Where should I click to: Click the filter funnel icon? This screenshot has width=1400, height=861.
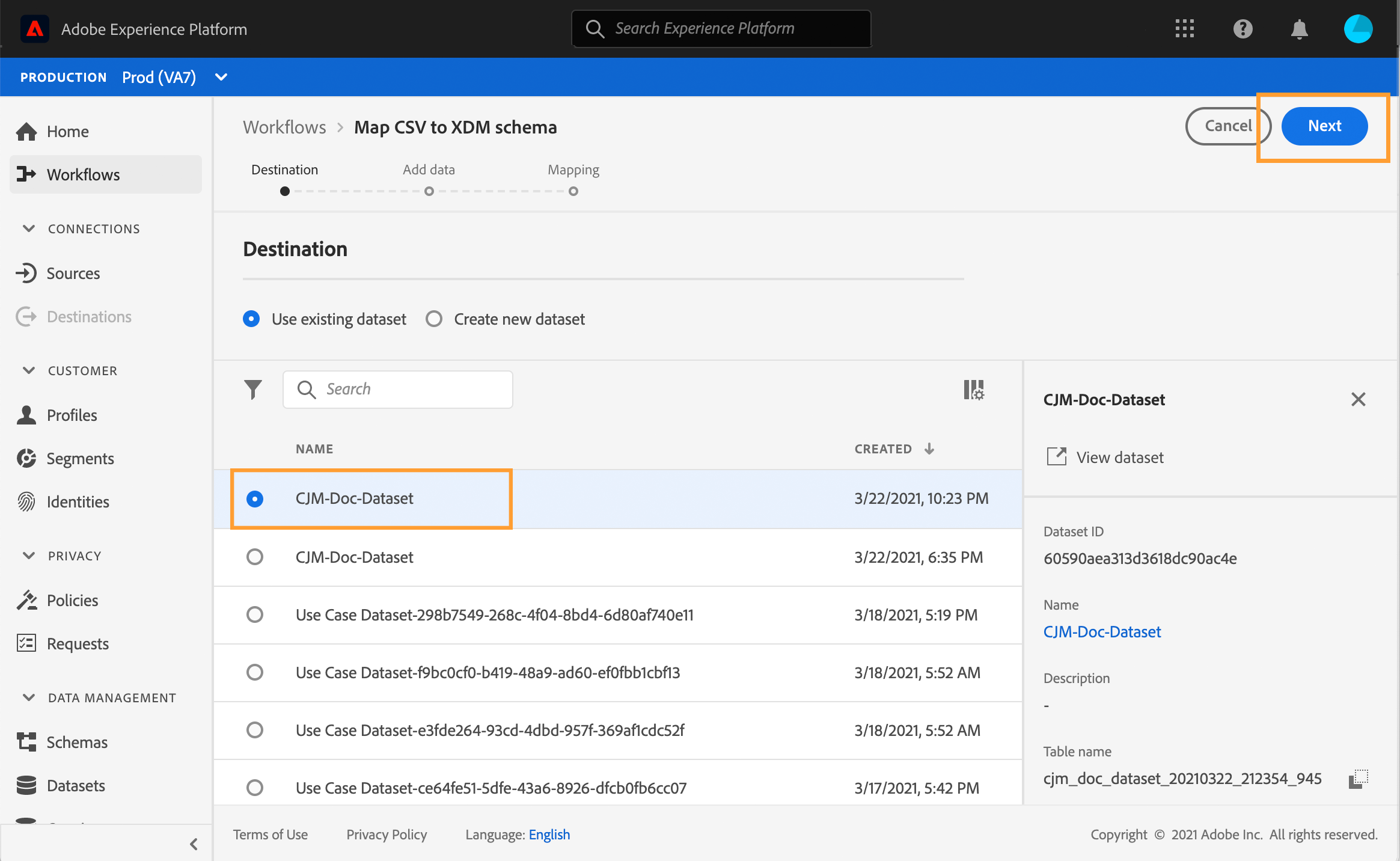pyautogui.click(x=253, y=390)
